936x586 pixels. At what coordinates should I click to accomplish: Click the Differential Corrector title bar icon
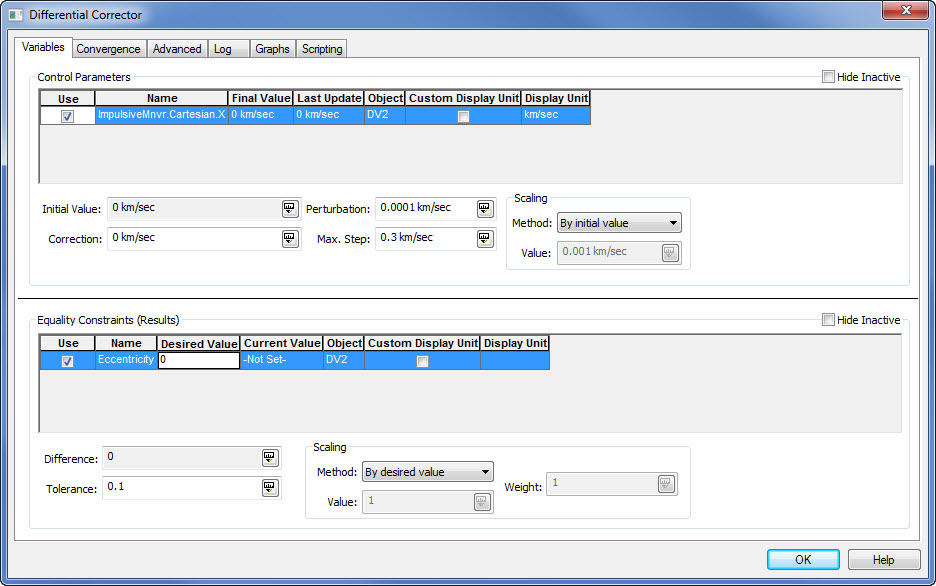click(x=15, y=15)
